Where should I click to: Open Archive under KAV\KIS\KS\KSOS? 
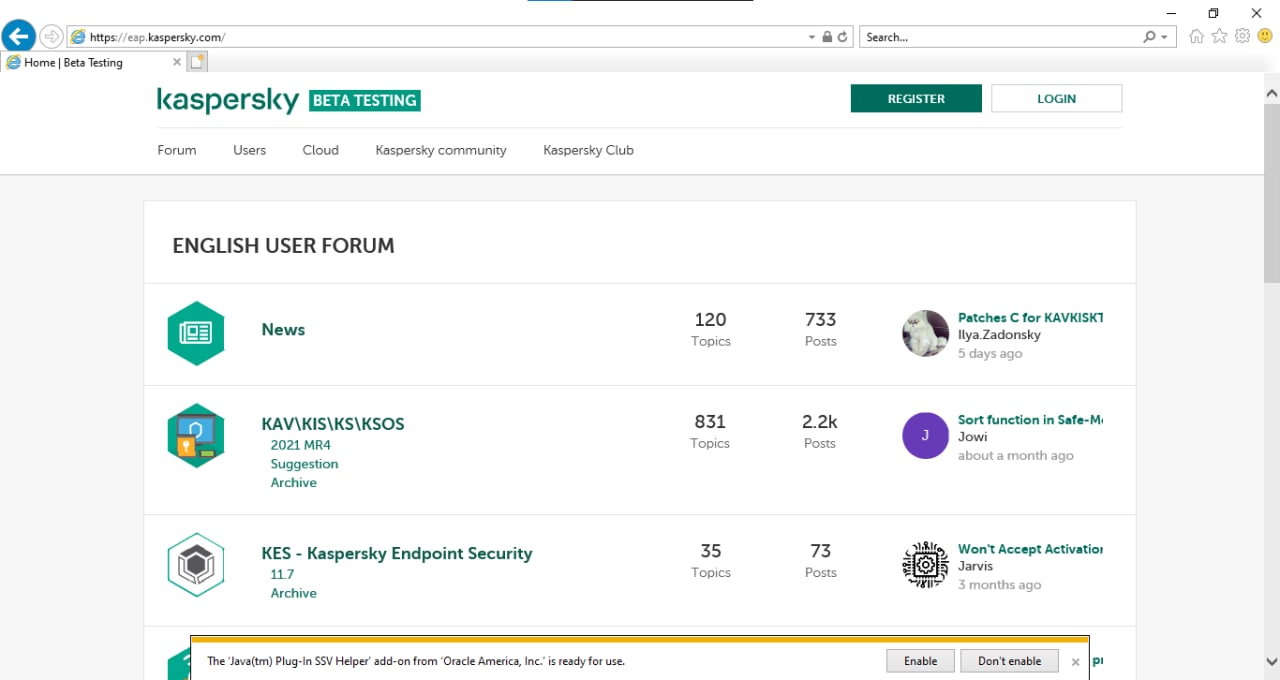click(x=294, y=482)
